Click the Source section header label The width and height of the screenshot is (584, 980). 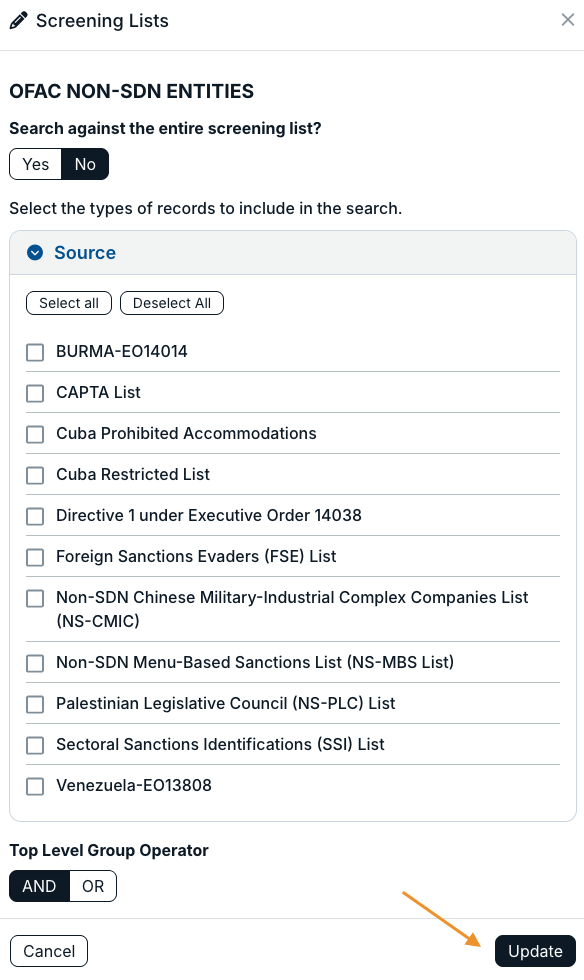coord(85,252)
